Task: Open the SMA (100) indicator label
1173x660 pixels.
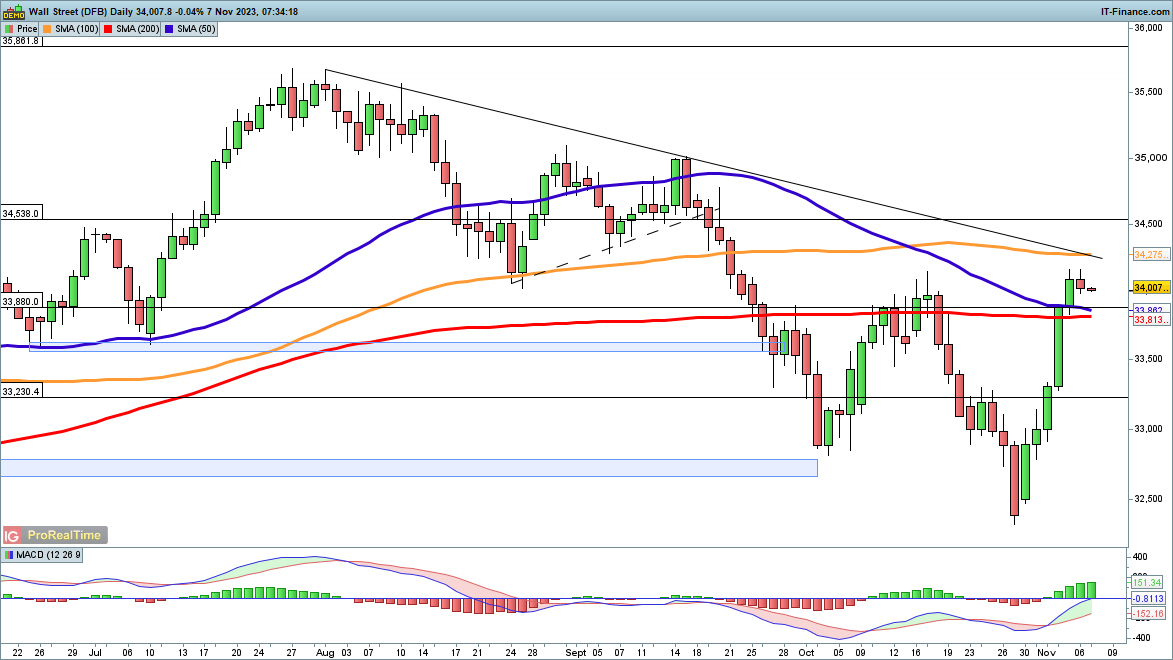Action: click(x=80, y=29)
